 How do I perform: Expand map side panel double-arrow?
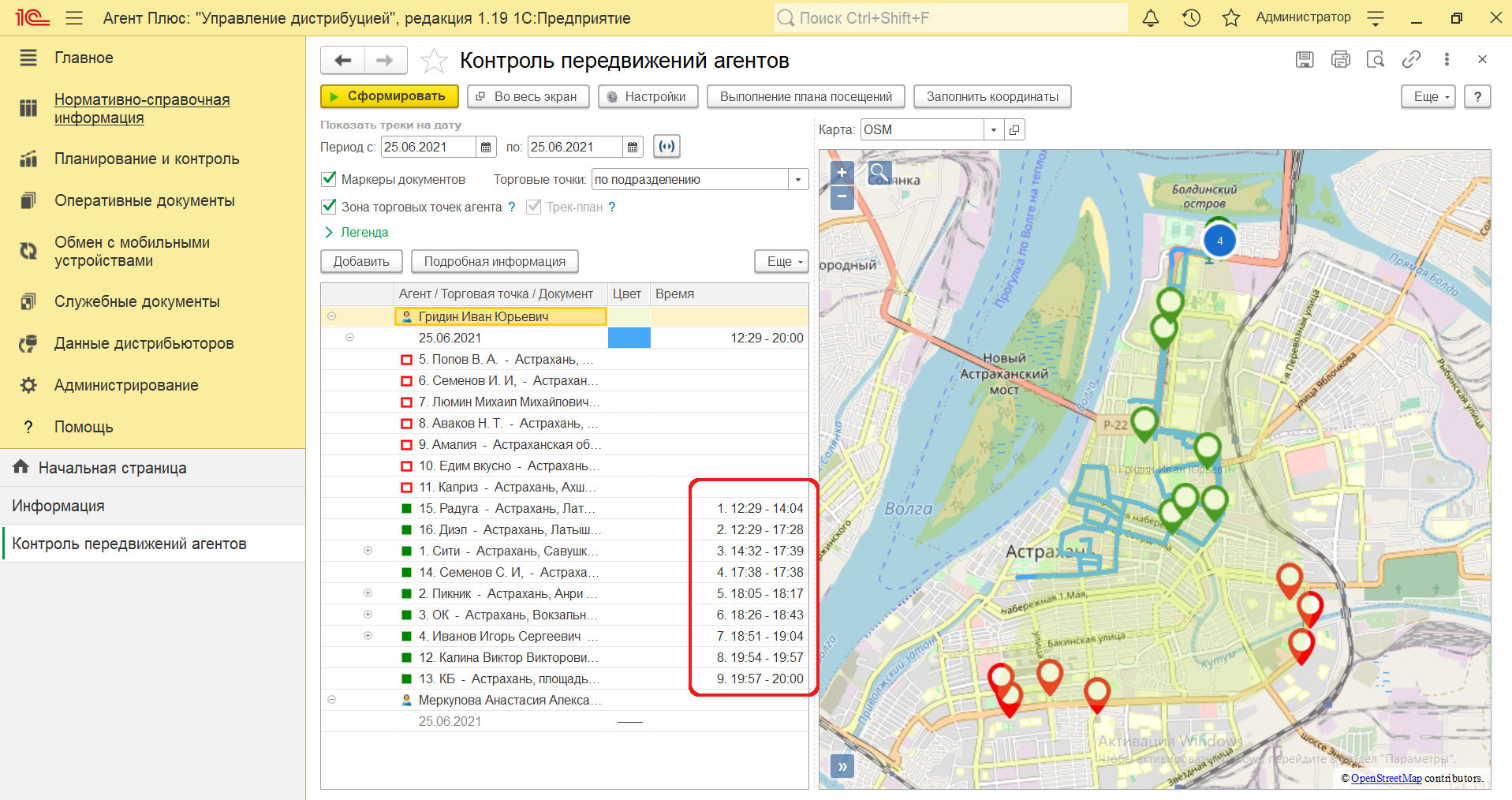click(x=842, y=766)
